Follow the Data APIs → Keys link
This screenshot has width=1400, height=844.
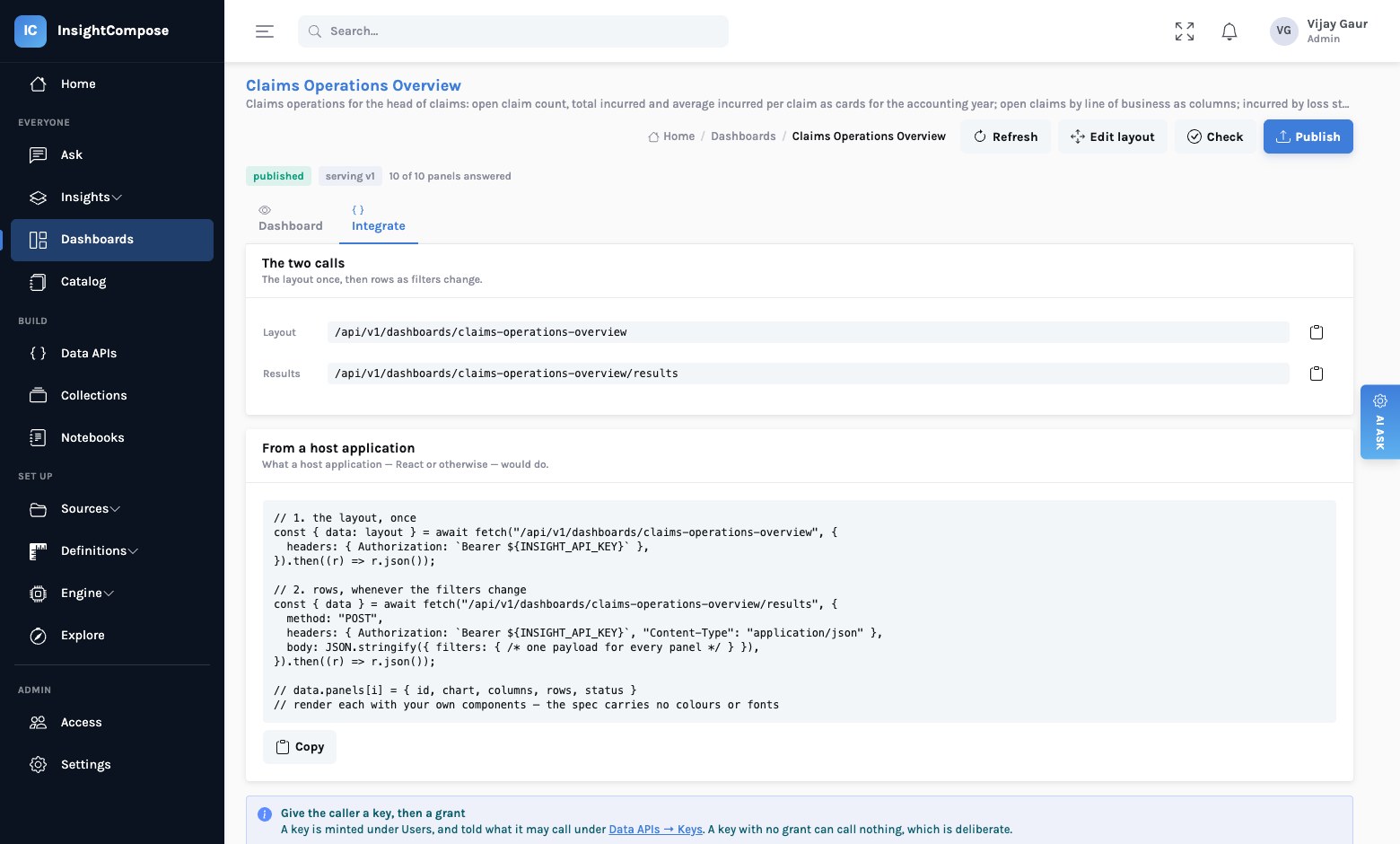[x=655, y=830]
